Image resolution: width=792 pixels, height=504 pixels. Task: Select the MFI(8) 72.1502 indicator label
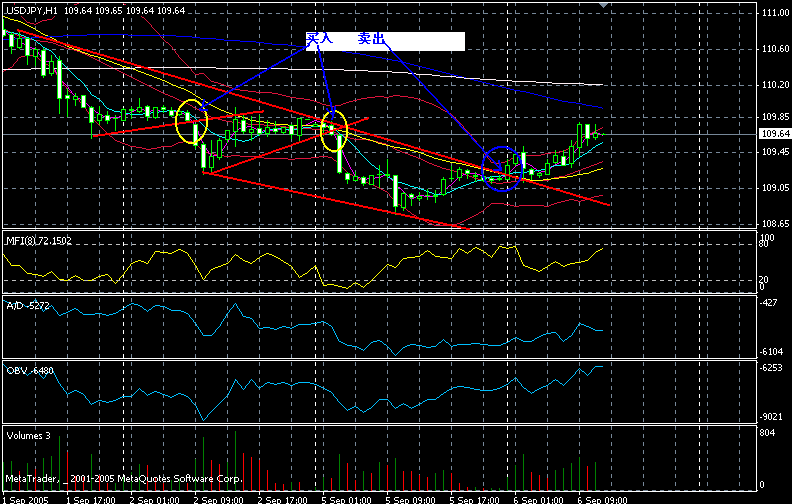point(38,241)
